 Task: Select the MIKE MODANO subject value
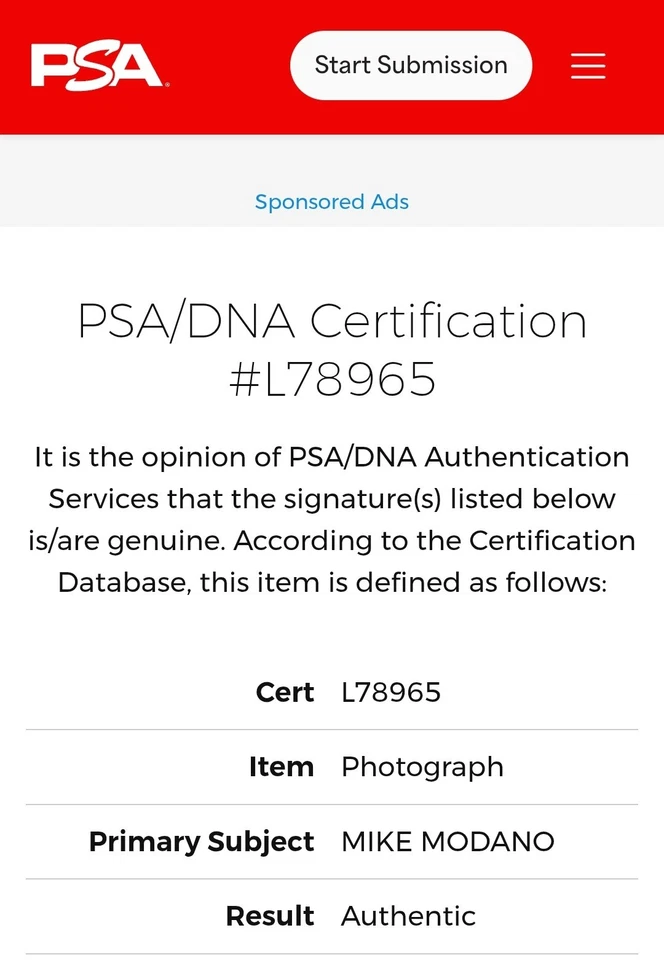(448, 842)
